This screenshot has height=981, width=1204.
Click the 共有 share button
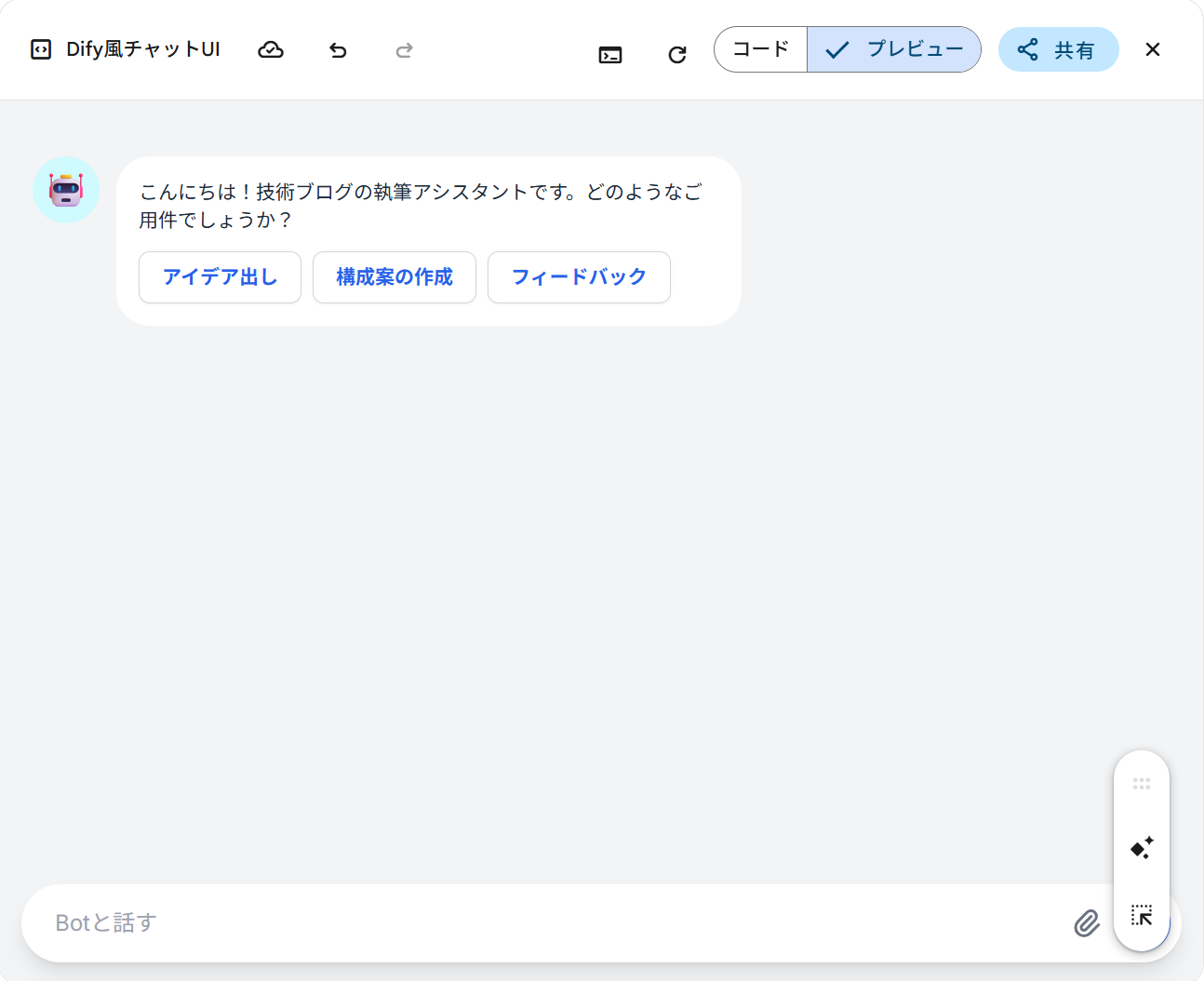pos(1058,49)
